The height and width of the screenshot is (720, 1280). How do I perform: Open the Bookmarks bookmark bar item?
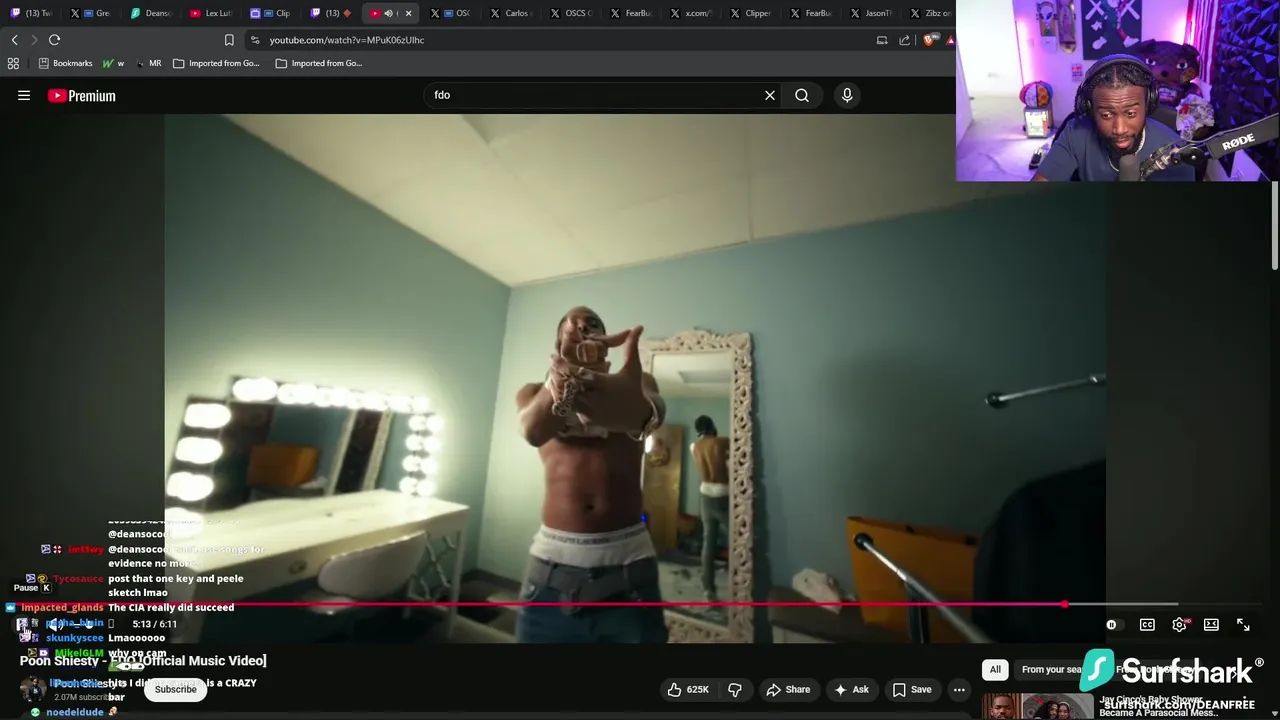(x=65, y=63)
